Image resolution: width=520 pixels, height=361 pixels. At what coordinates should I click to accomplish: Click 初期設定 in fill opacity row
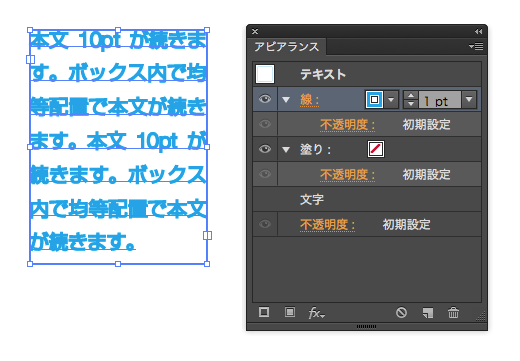(x=426, y=175)
